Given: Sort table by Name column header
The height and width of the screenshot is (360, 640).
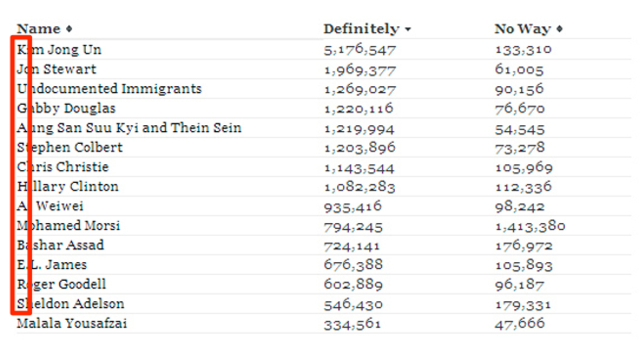Looking at the screenshot, I should [x=44, y=29].
